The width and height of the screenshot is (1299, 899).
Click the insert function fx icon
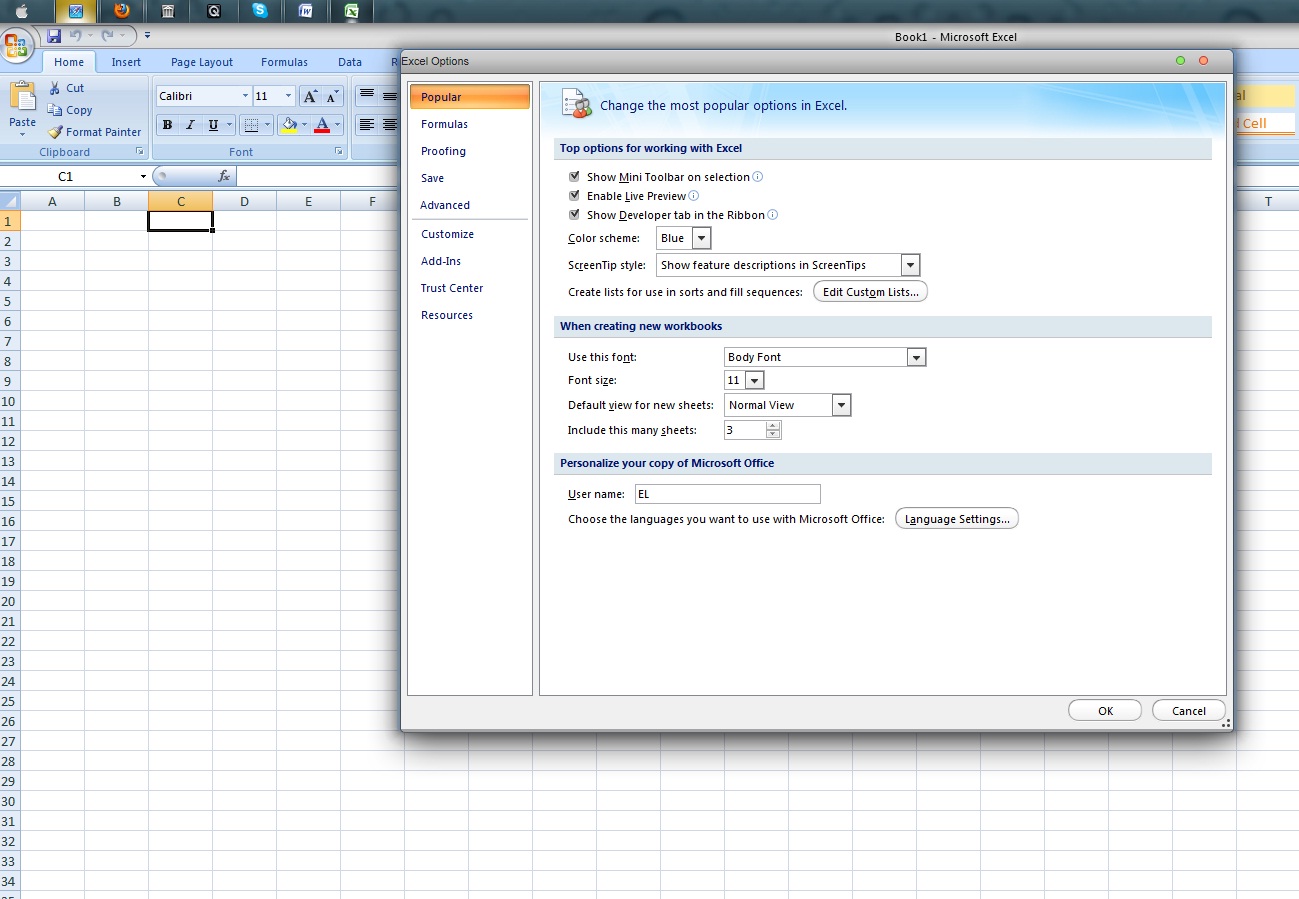click(224, 176)
